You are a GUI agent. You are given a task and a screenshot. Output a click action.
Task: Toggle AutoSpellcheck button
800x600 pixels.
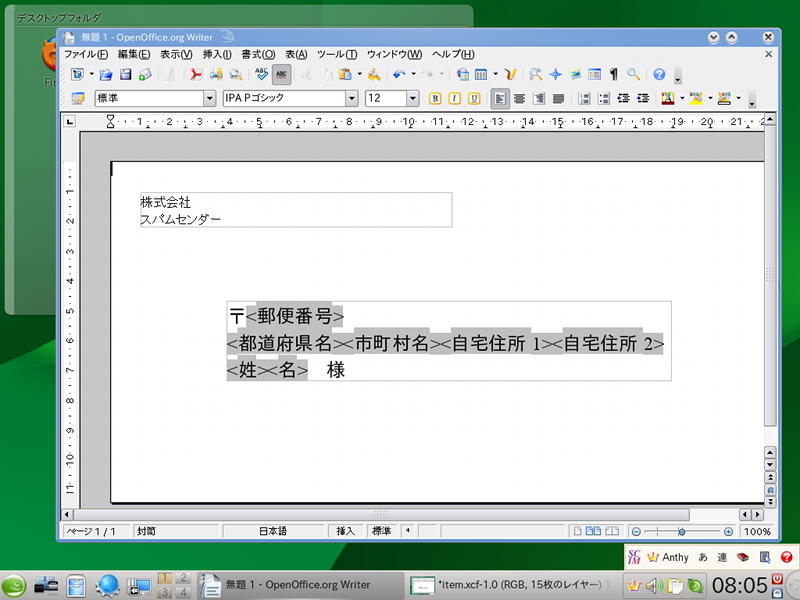pyautogui.click(x=282, y=74)
